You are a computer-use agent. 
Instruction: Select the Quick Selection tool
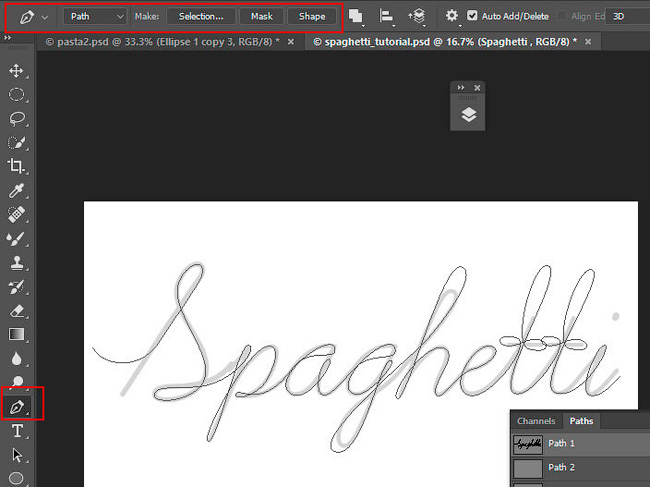[x=16, y=143]
